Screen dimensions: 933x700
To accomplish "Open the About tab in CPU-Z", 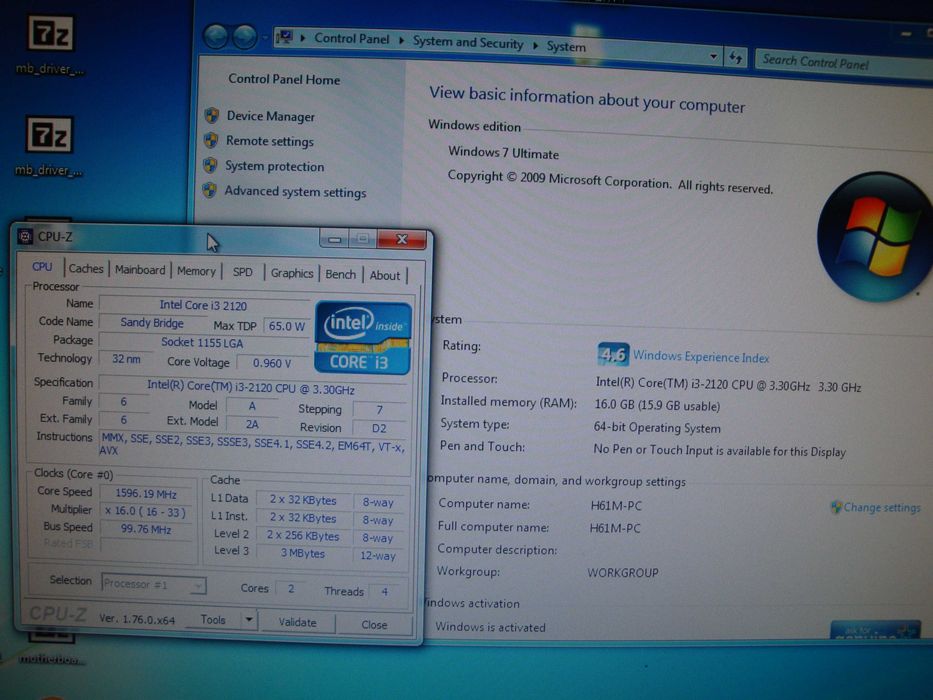I will pyautogui.click(x=385, y=276).
